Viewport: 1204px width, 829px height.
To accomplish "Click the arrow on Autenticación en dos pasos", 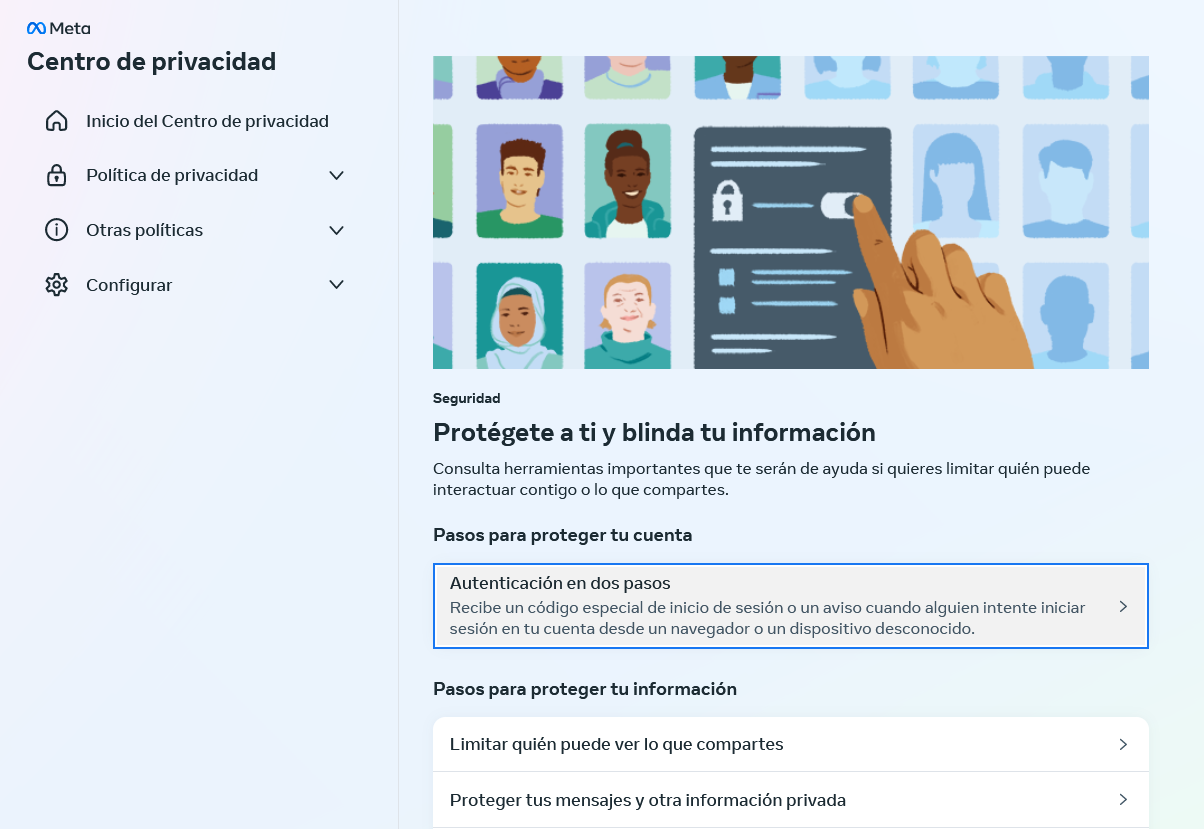I will tap(1123, 607).
